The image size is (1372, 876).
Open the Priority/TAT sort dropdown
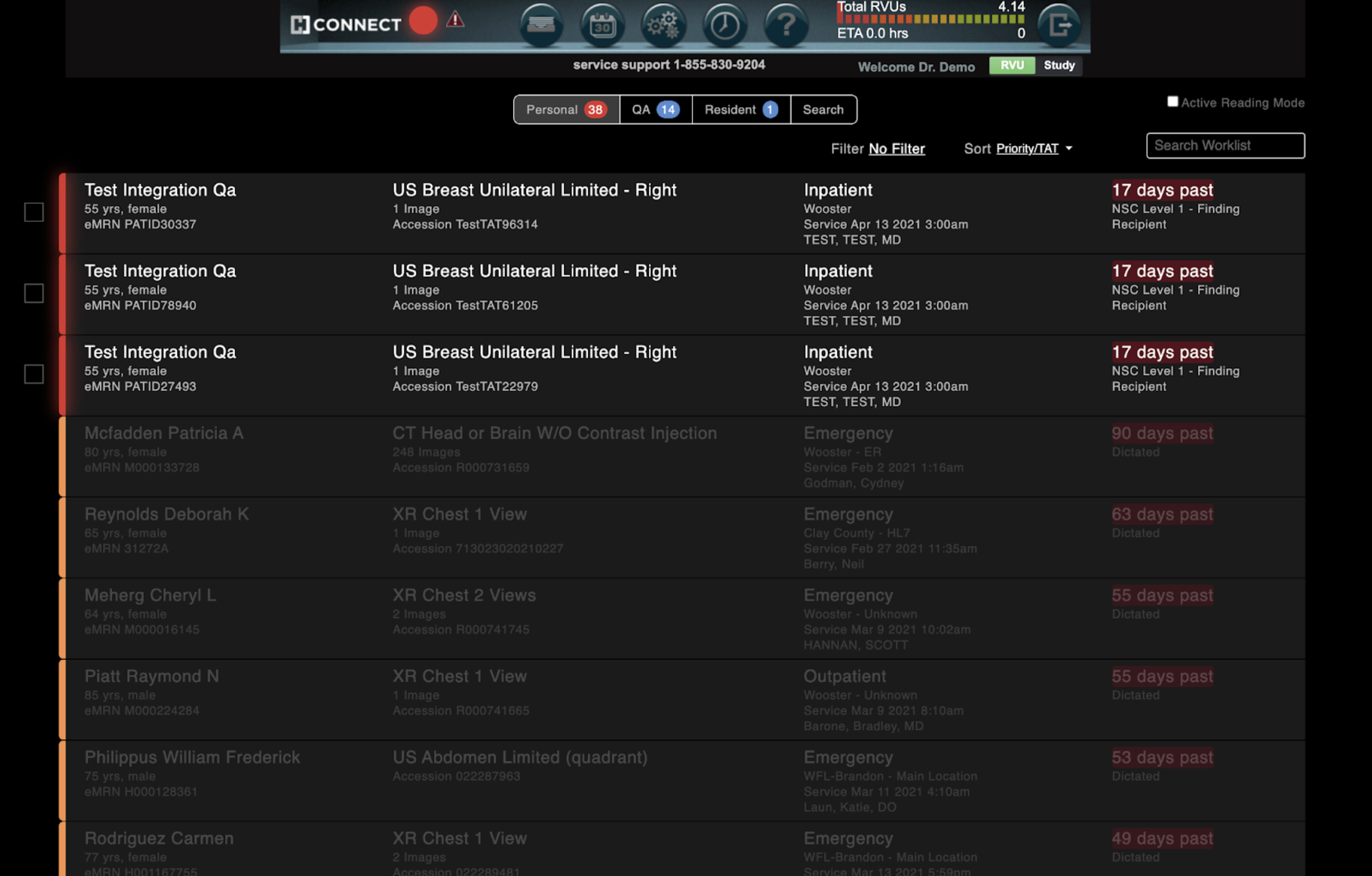coord(1027,149)
